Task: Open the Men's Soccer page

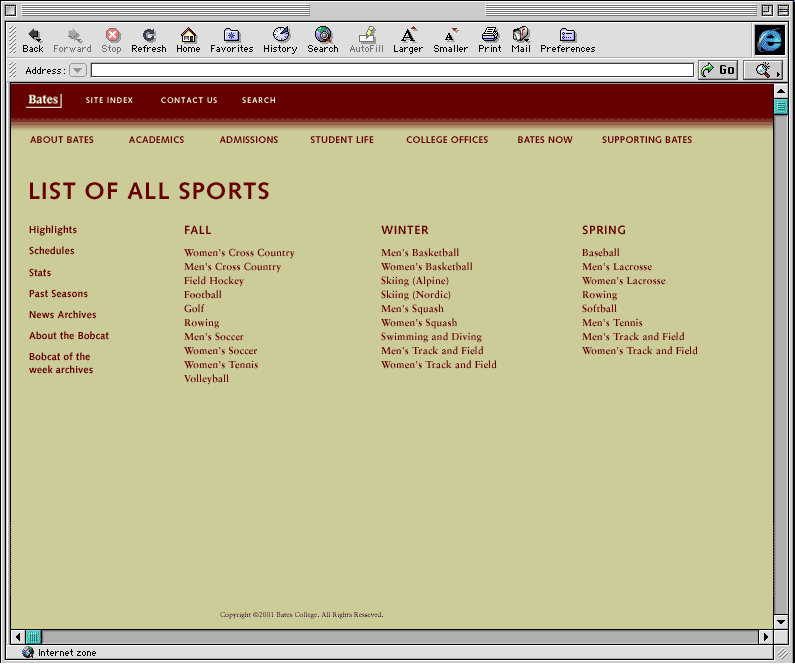Action: (213, 337)
